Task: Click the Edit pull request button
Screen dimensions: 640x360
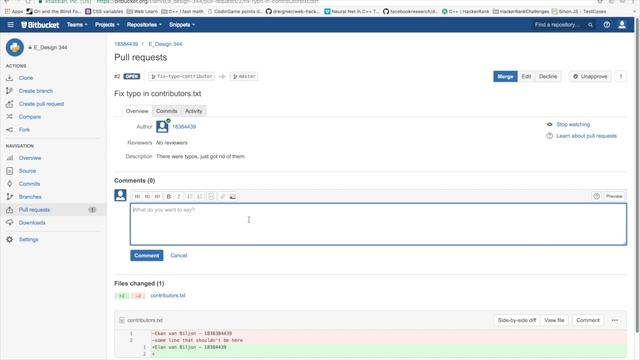Action: pos(526,76)
